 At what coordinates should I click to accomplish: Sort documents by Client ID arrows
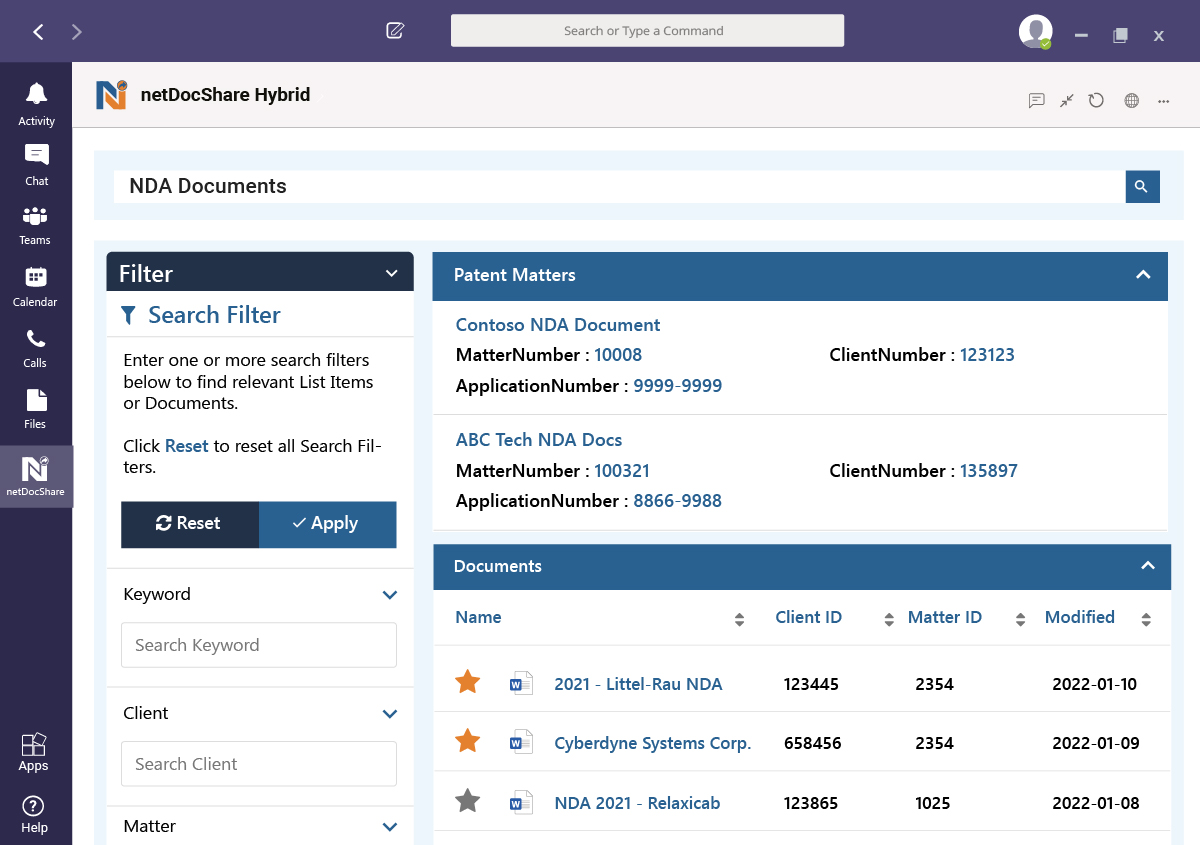coord(889,620)
